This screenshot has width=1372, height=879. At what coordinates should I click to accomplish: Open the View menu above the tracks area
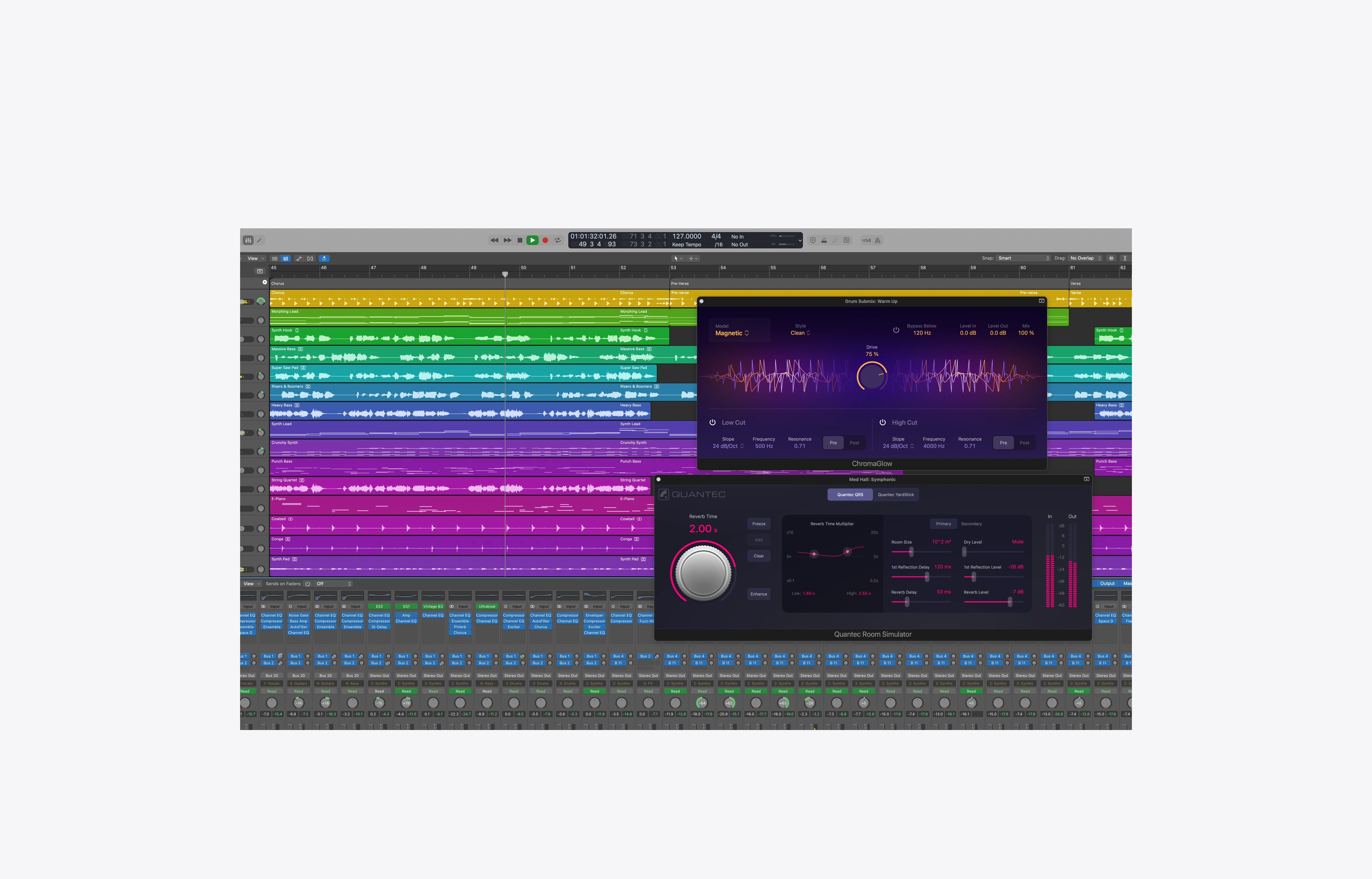point(255,259)
